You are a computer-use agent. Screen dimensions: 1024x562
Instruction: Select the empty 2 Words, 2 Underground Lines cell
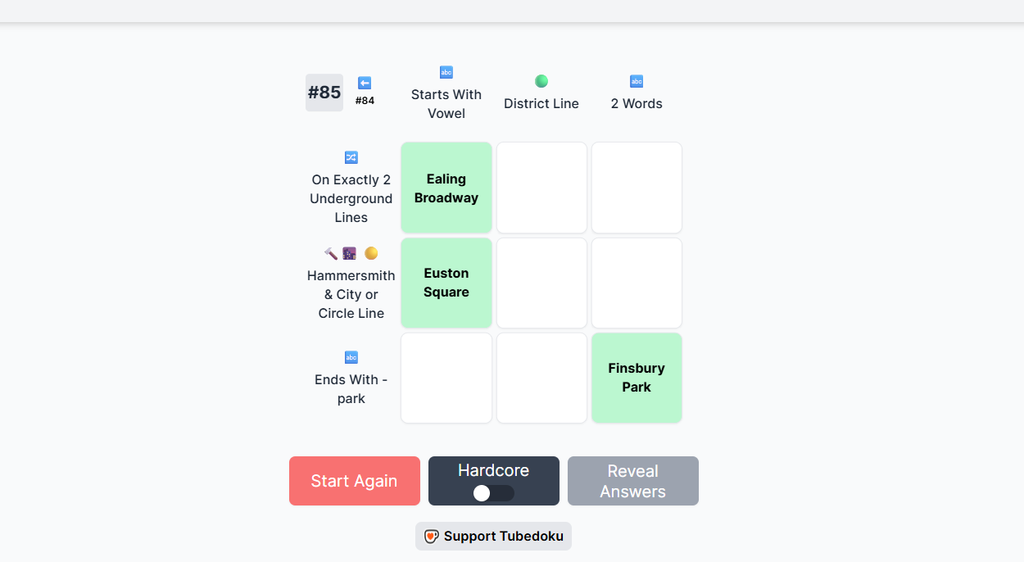pos(636,188)
